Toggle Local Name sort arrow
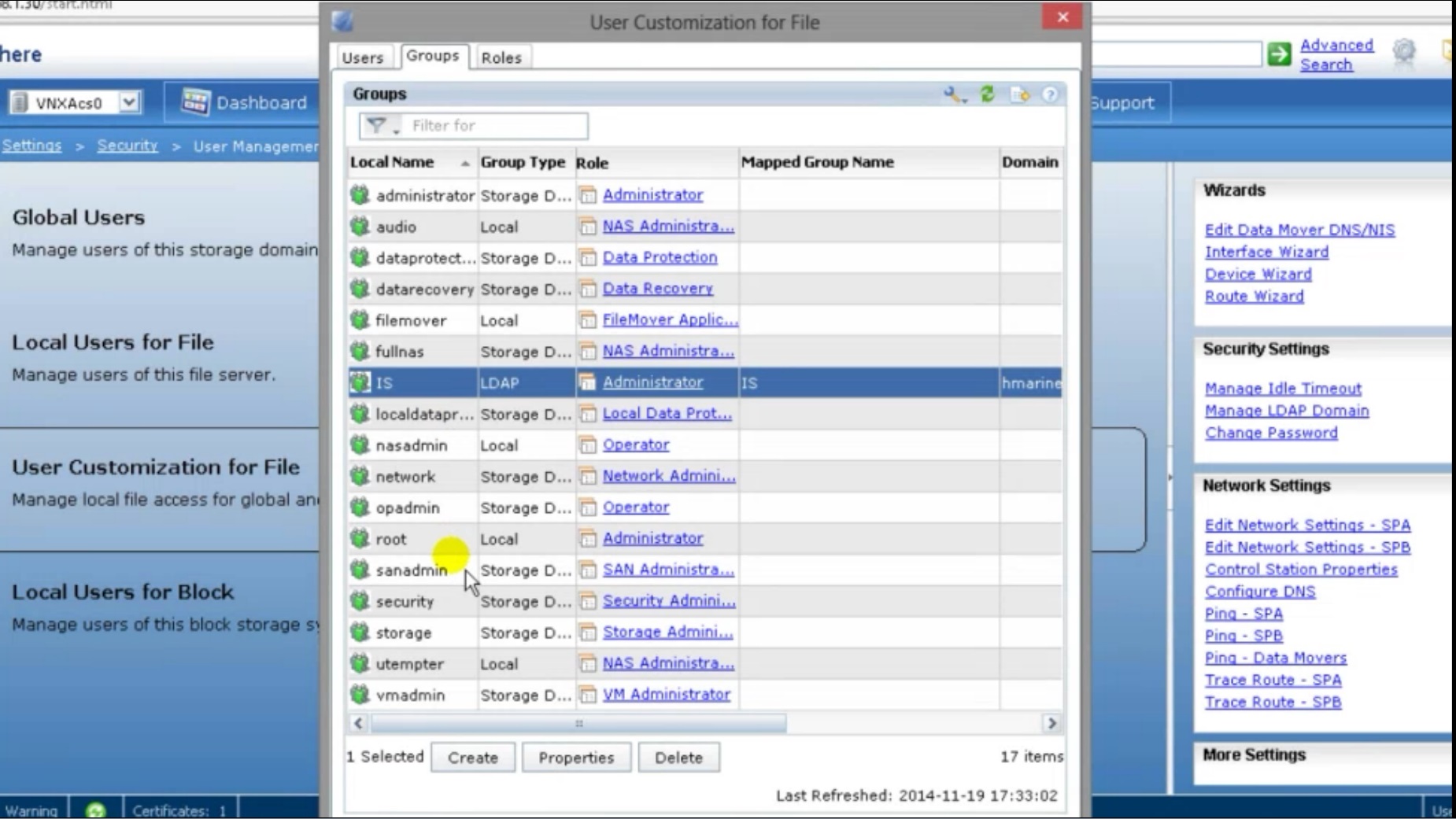Viewport: 1456px width, 819px height. [465, 163]
